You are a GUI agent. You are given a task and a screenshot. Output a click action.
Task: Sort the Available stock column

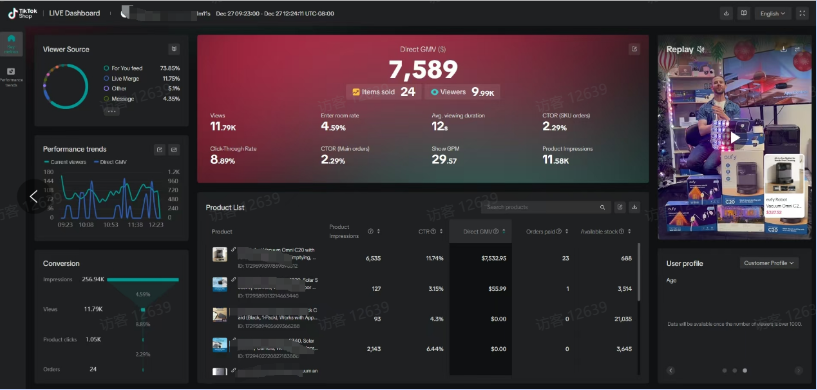[x=629, y=231]
